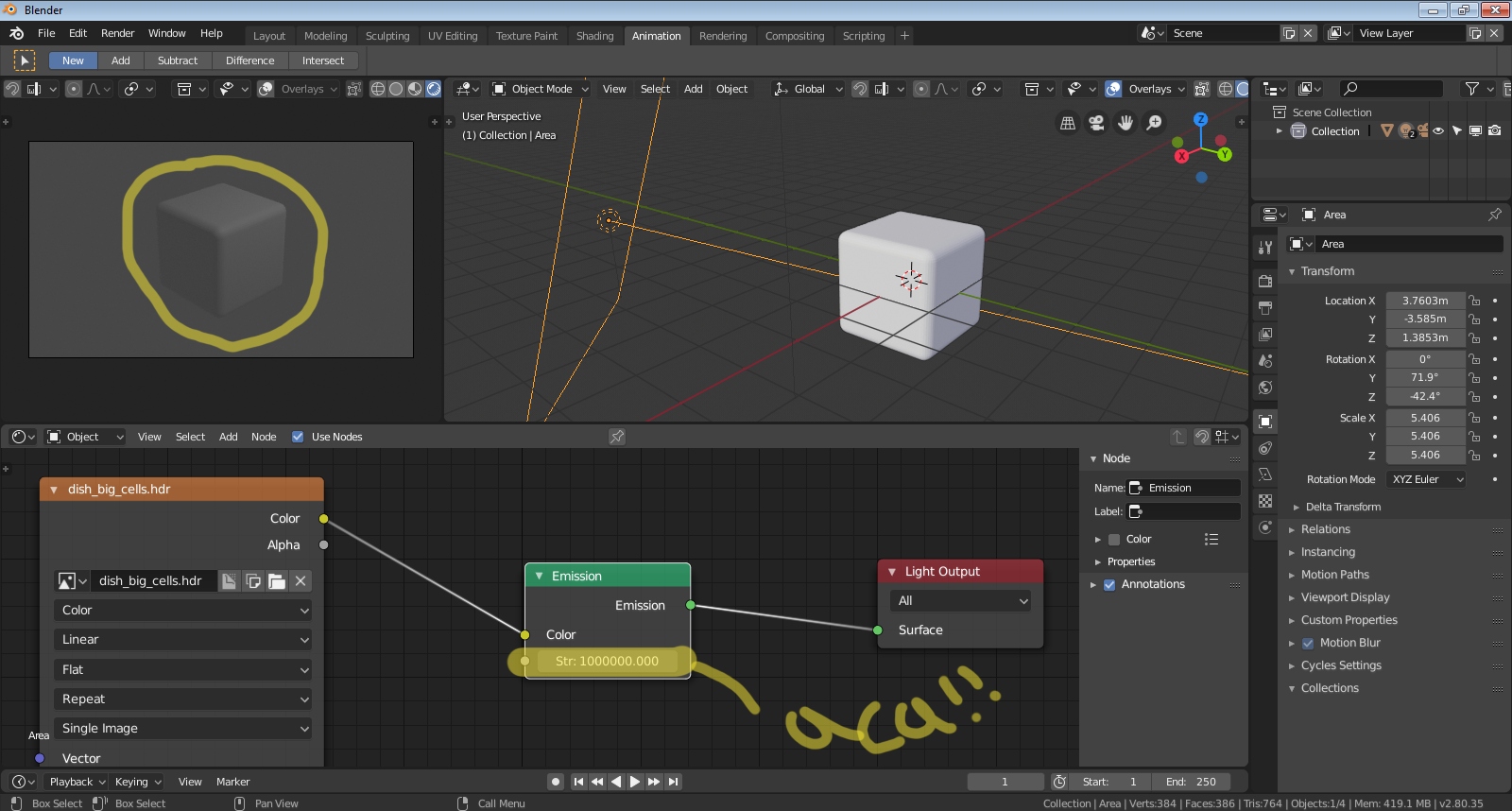Image resolution: width=1512 pixels, height=811 pixels.
Task: Lock the Location X transform
Action: pos(1474,301)
